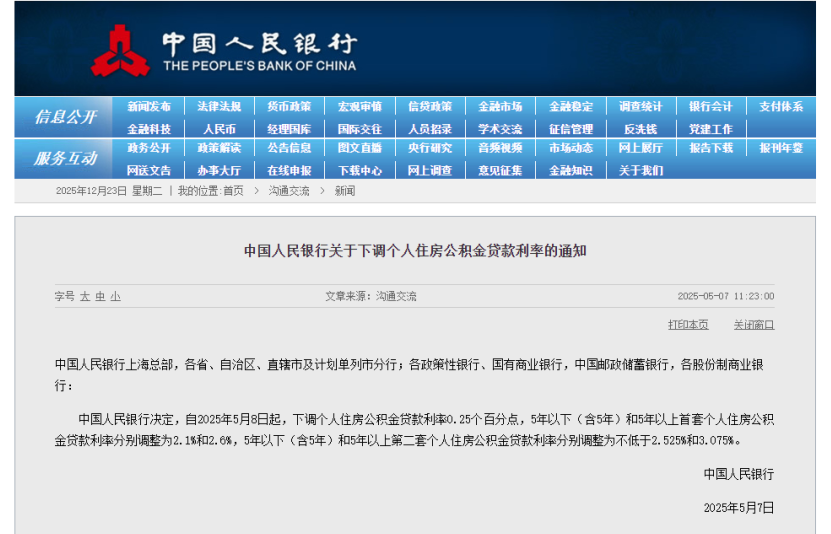
Task: Set font size to 中 (medium)
Action: (x=100, y=296)
